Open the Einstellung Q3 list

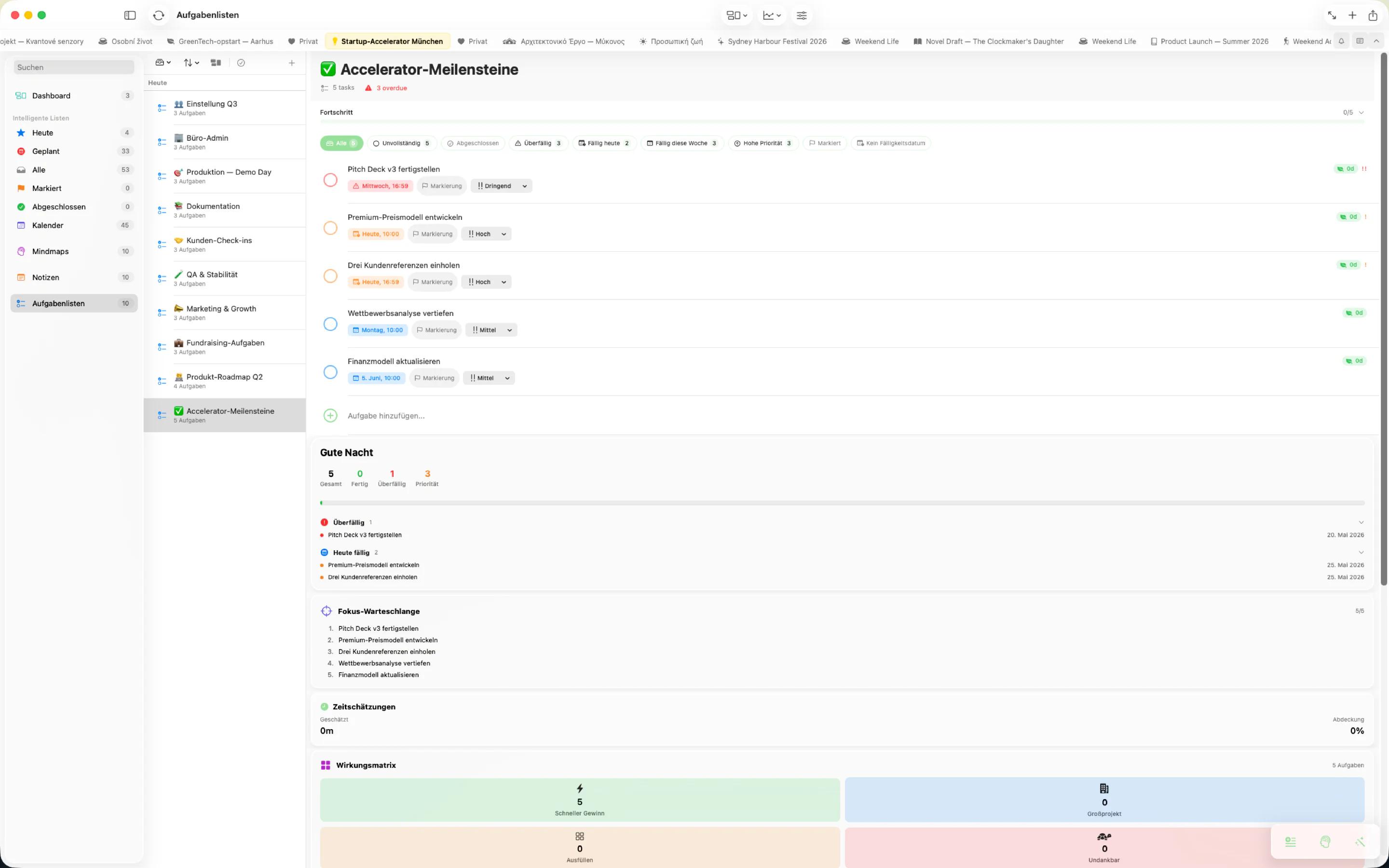point(224,108)
